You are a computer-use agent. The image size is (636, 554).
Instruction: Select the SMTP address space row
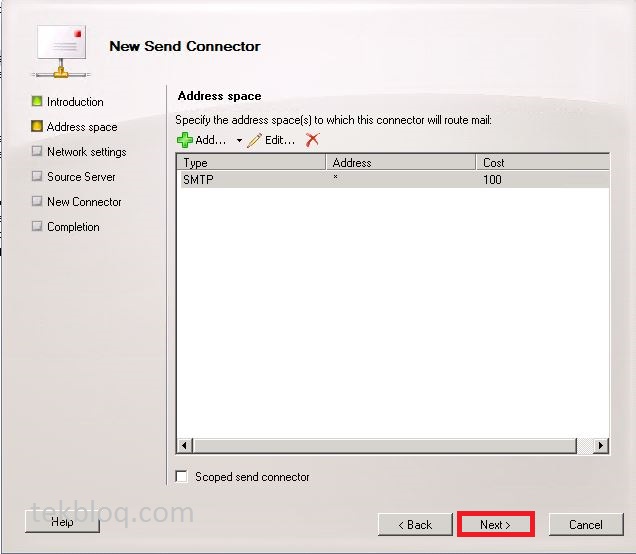(395, 179)
